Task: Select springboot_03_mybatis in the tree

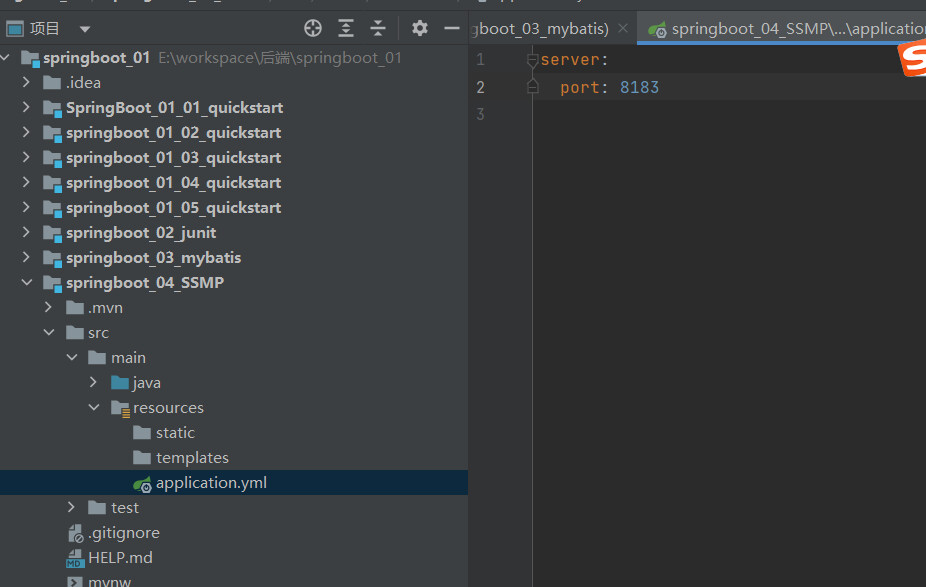Action: coord(154,257)
